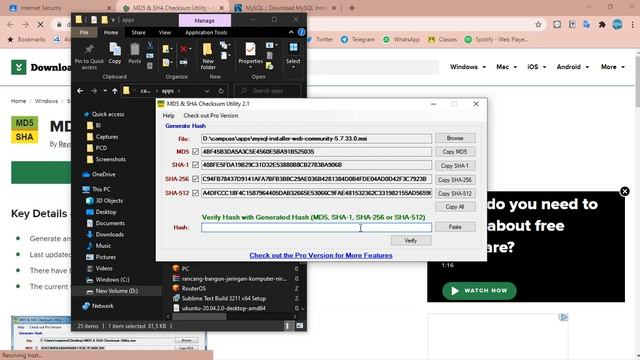Open Application Tools ribbon tab
Viewport: 640px width, 360px height.
206,32
